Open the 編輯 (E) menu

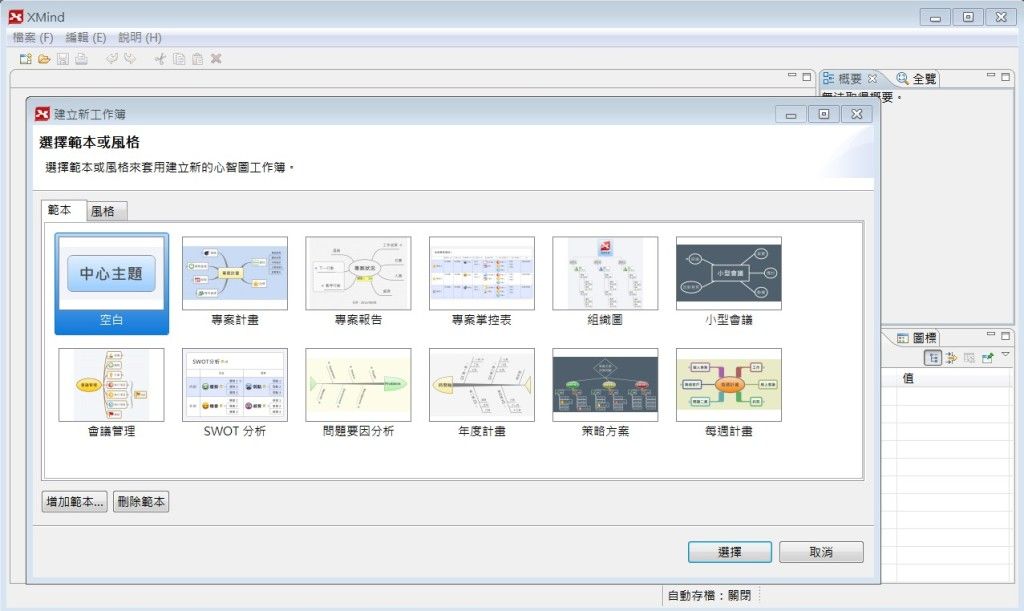pyautogui.click(x=86, y=37)
